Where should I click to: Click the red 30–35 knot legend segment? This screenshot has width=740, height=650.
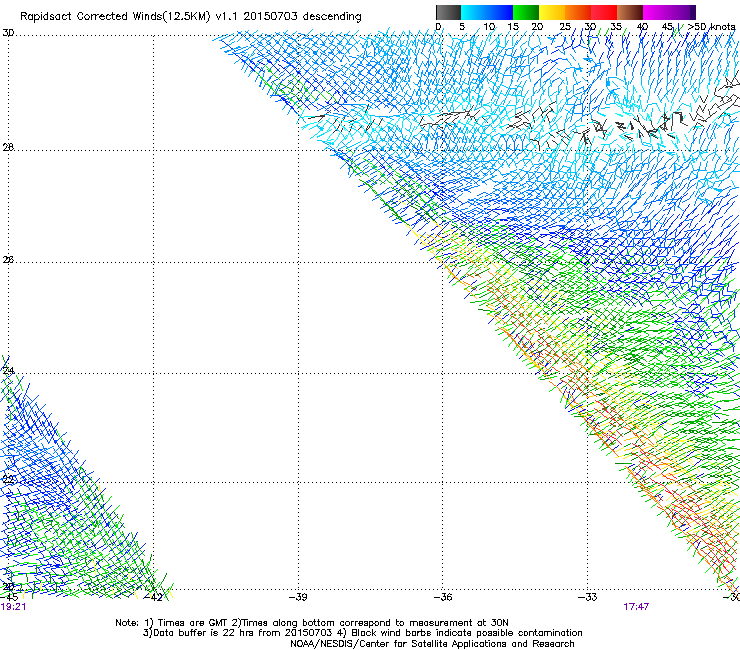[x=604, y=12]
